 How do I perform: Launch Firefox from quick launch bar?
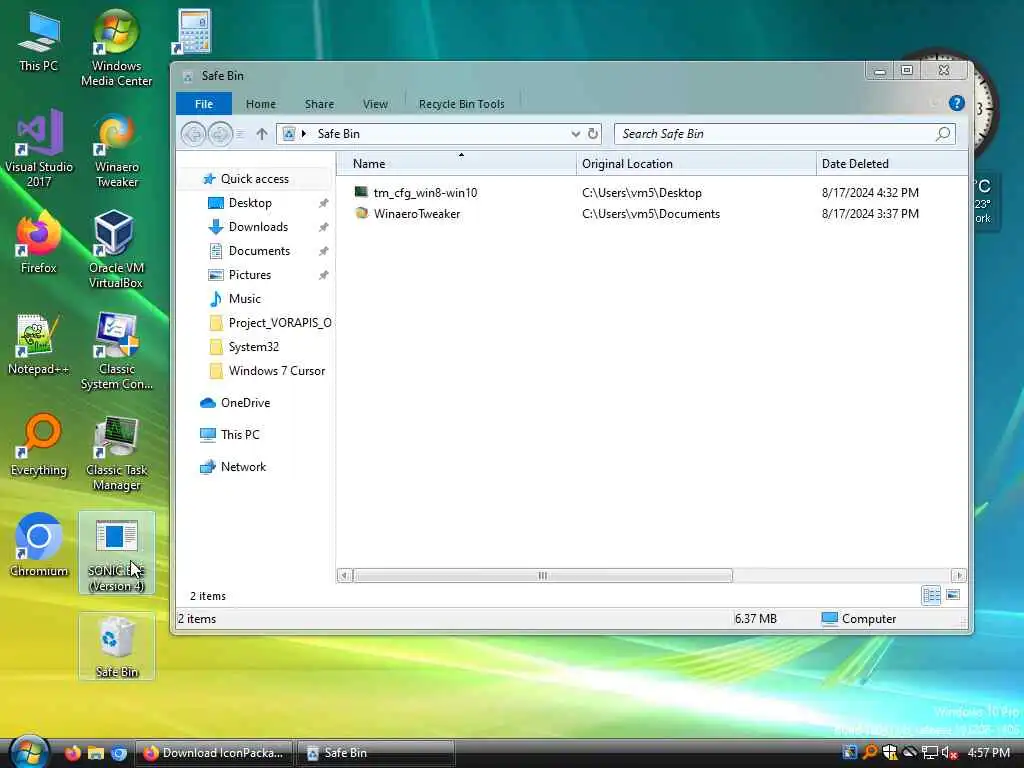click(x=72, y=753)
